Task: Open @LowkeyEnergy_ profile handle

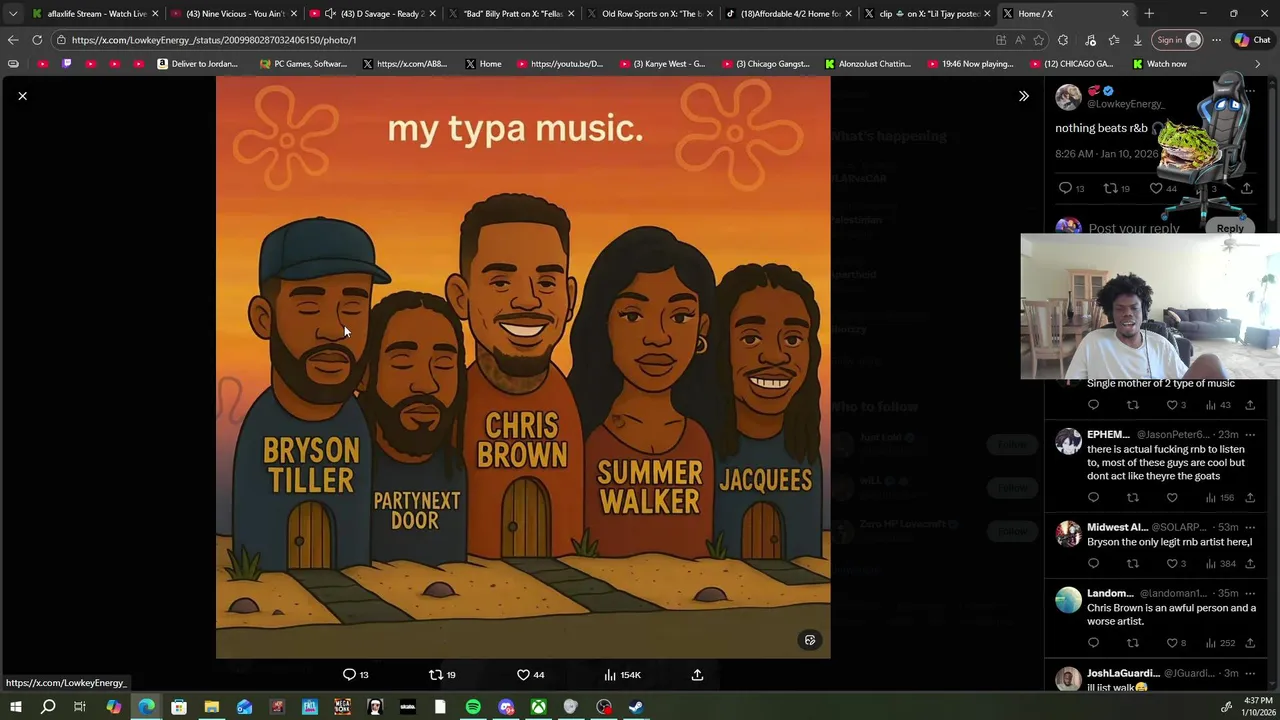Action: pos(1125,104)
